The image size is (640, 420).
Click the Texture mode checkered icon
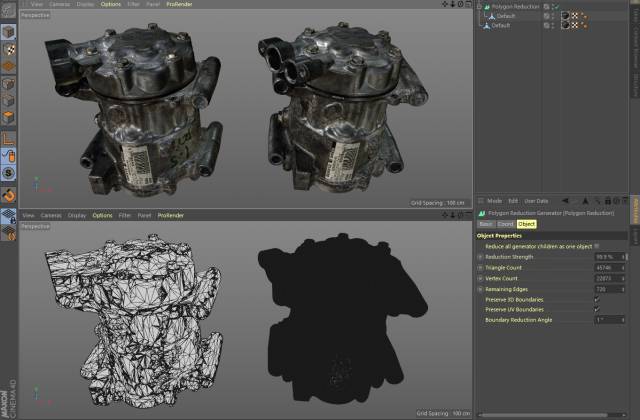point(8,50)
